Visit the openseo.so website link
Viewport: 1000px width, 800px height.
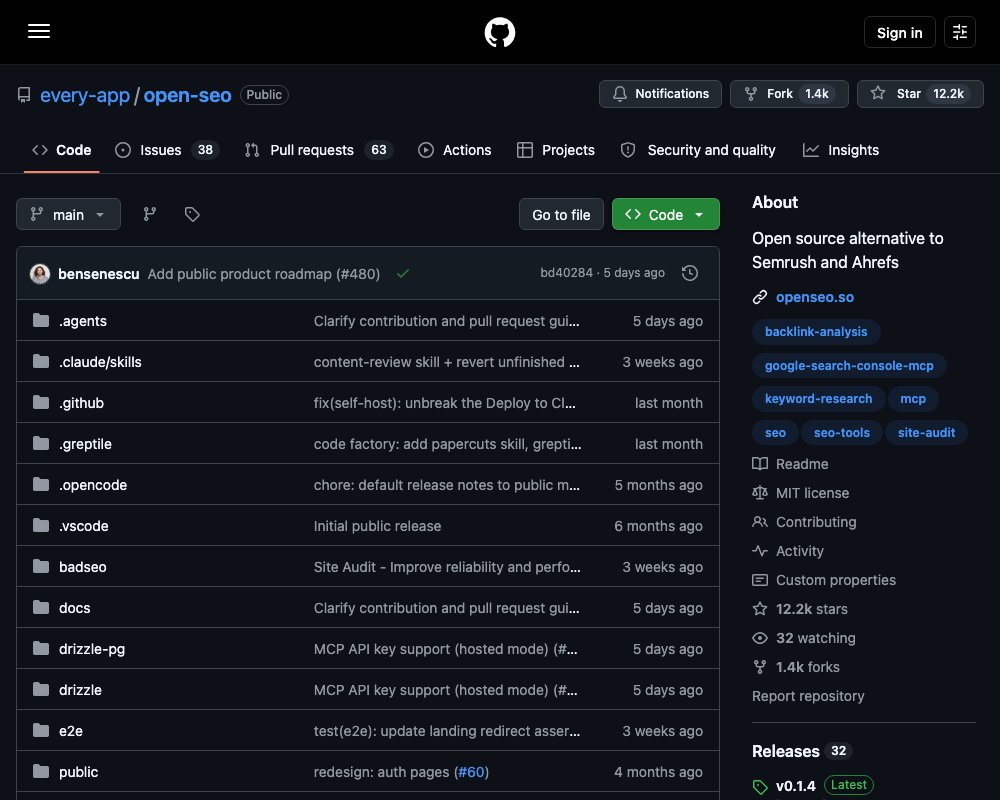[814, 297]
